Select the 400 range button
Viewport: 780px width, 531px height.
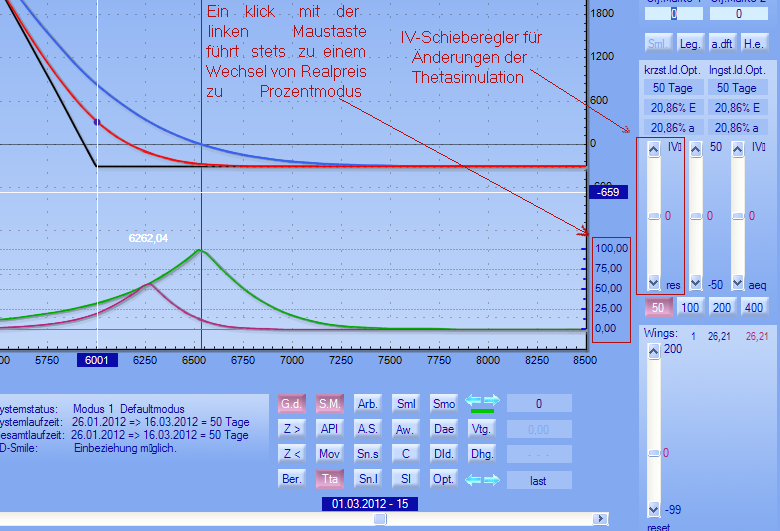[753, 307]
